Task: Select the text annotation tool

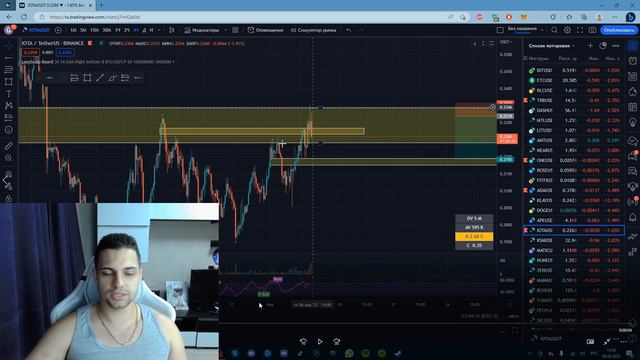Action: (x=9, y=94)
